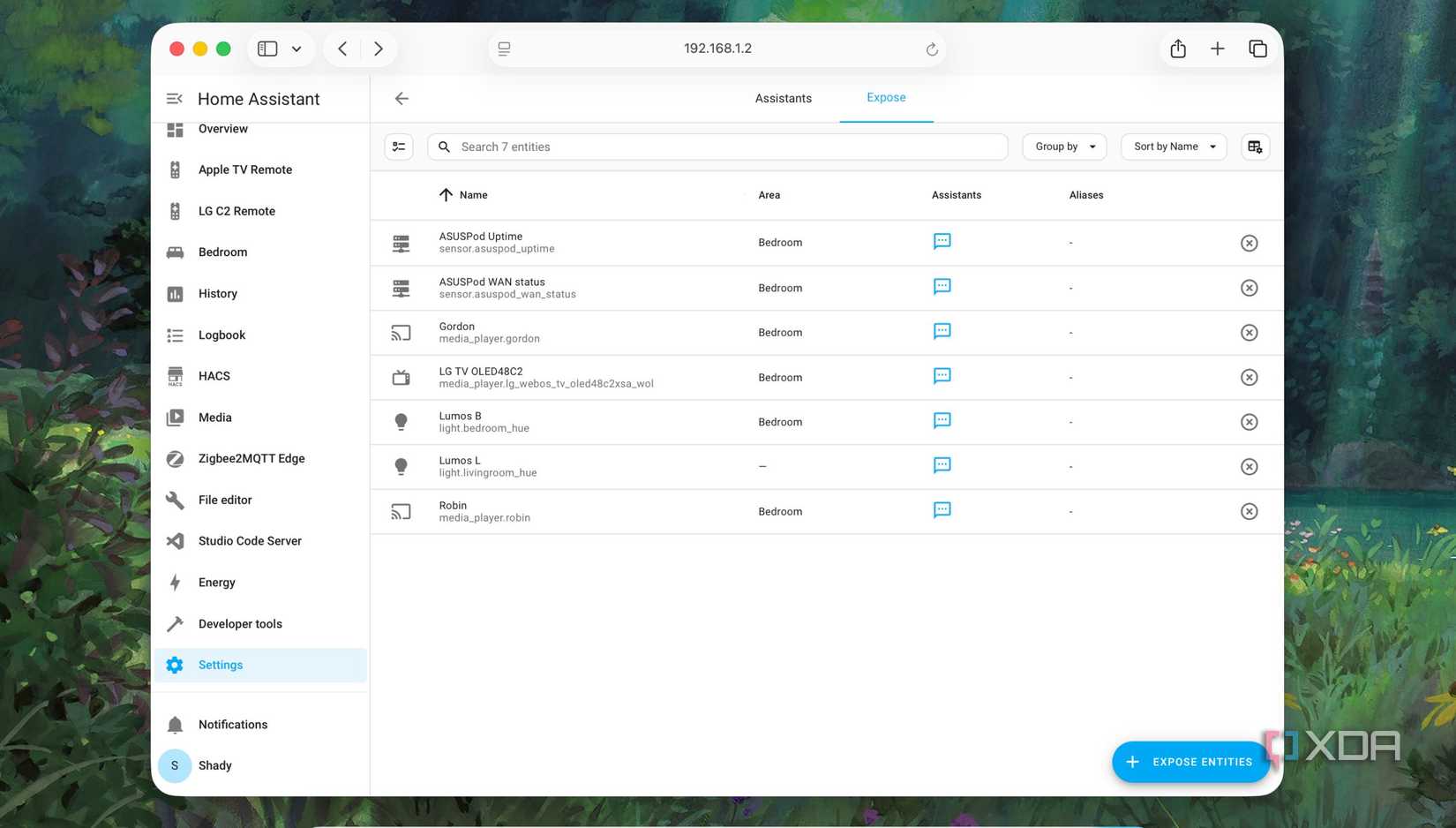Viewport: 1456px width, 828px height.
Task: Toggle the Safari sidebar
Action: [267, 49]
